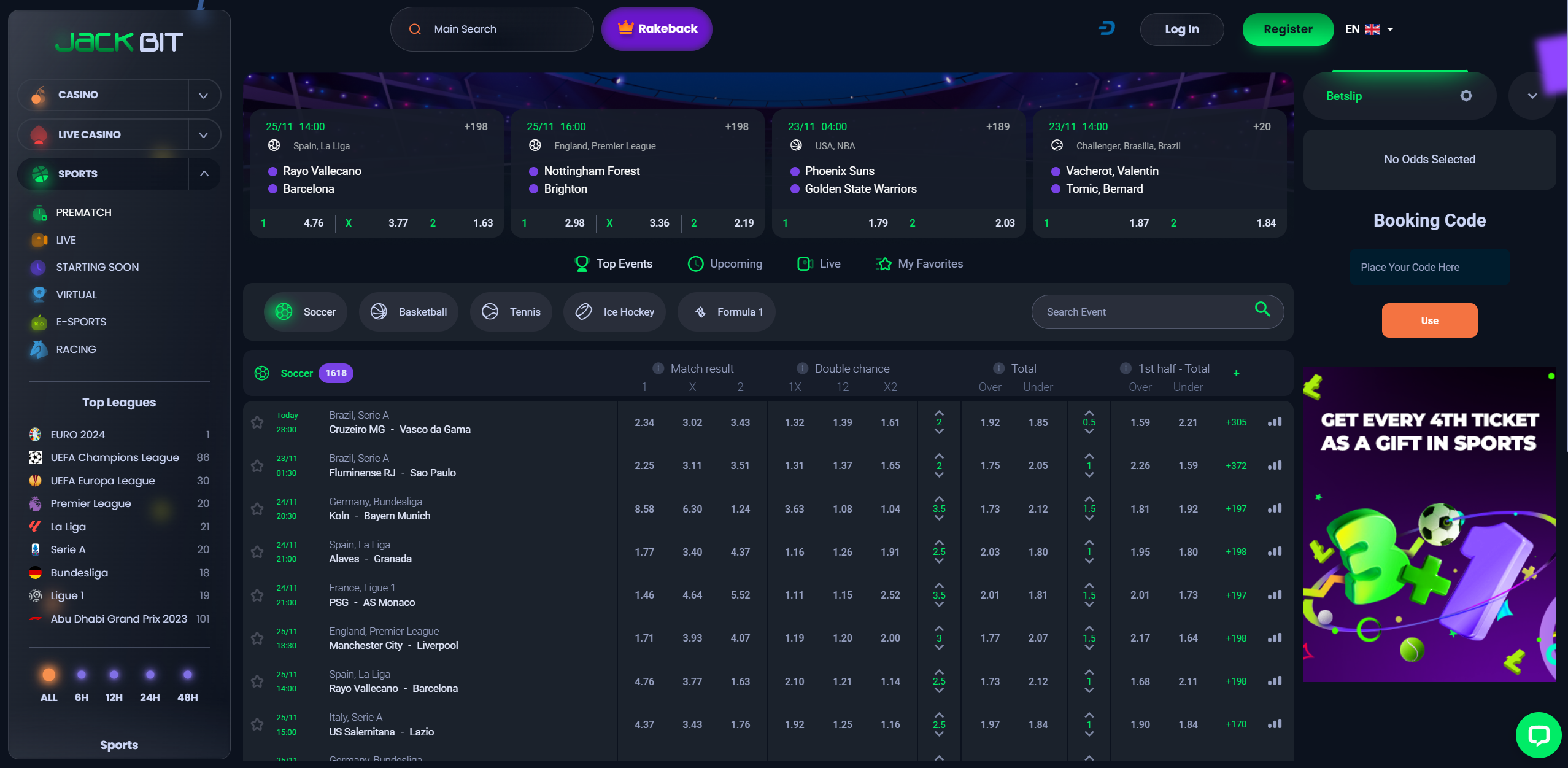Click the Search Event magnifier icon
The image size is (1568, 768).
coord(1262,309)
